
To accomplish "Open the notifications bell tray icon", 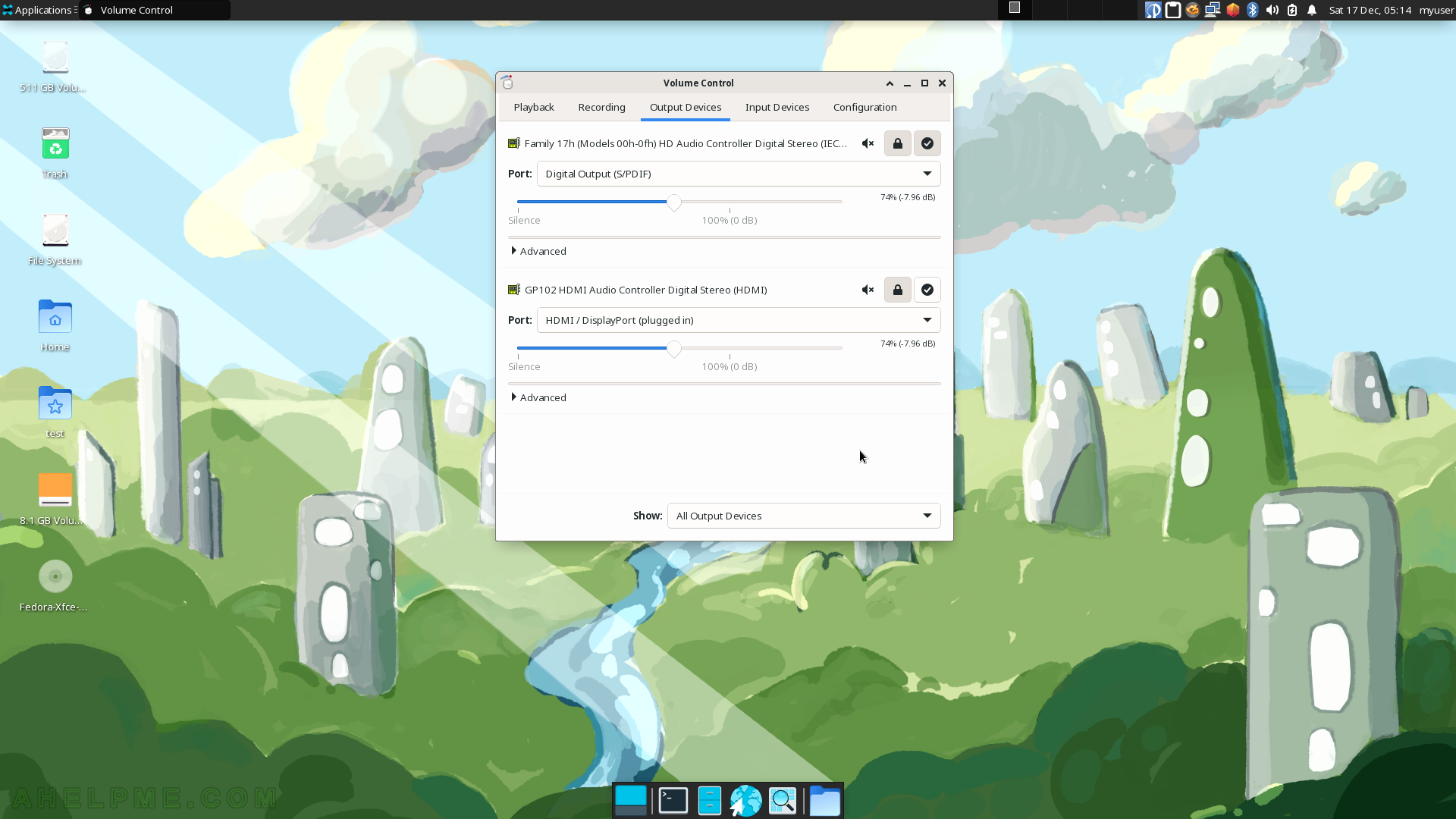I will [1312, 10].
